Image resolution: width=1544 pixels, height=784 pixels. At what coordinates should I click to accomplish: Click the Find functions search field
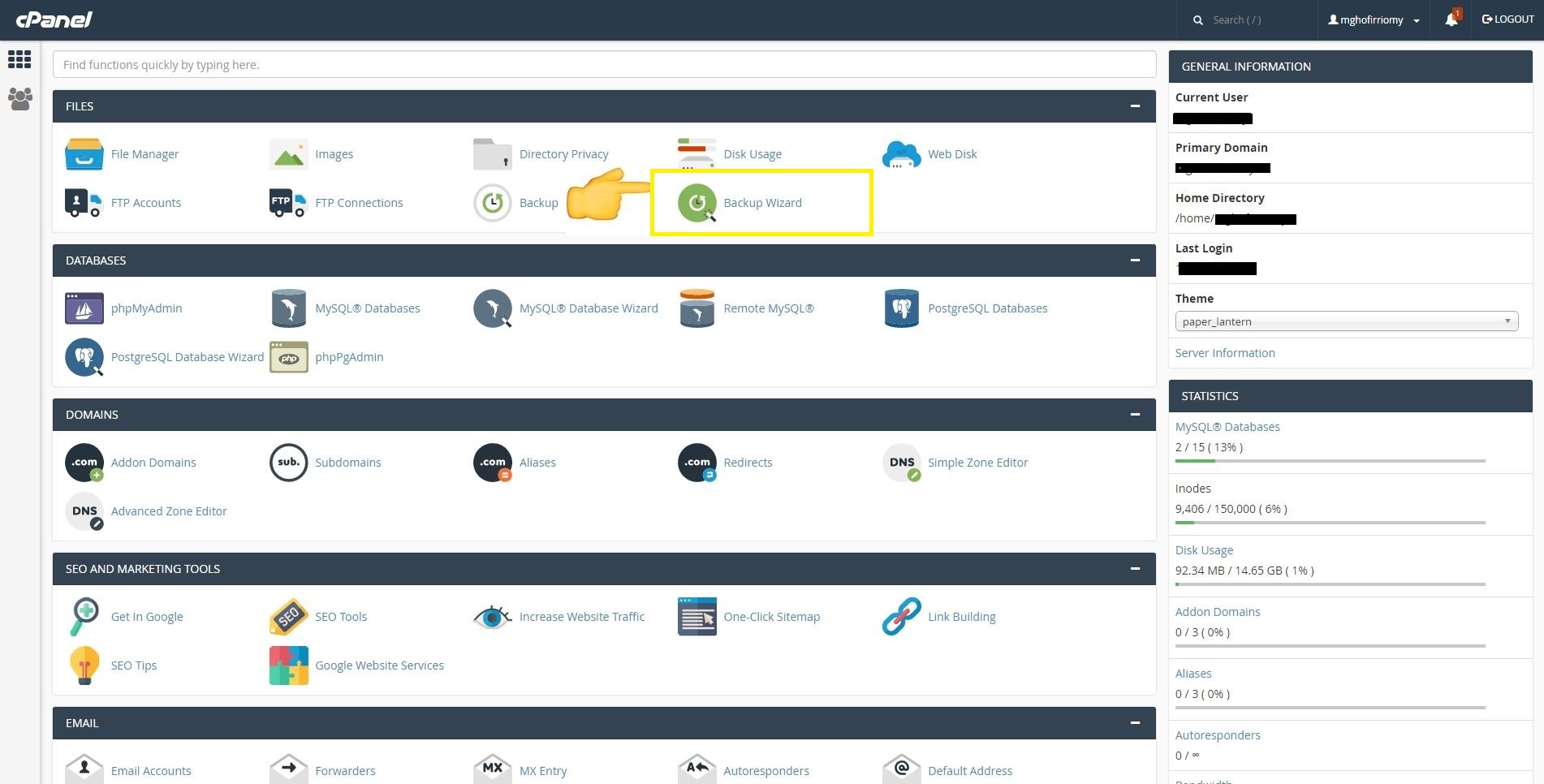tap(604, 65)
